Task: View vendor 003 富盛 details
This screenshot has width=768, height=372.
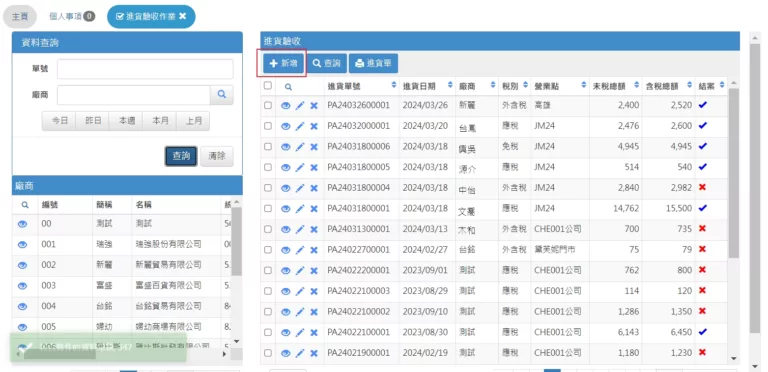Action: click(23, 286)
